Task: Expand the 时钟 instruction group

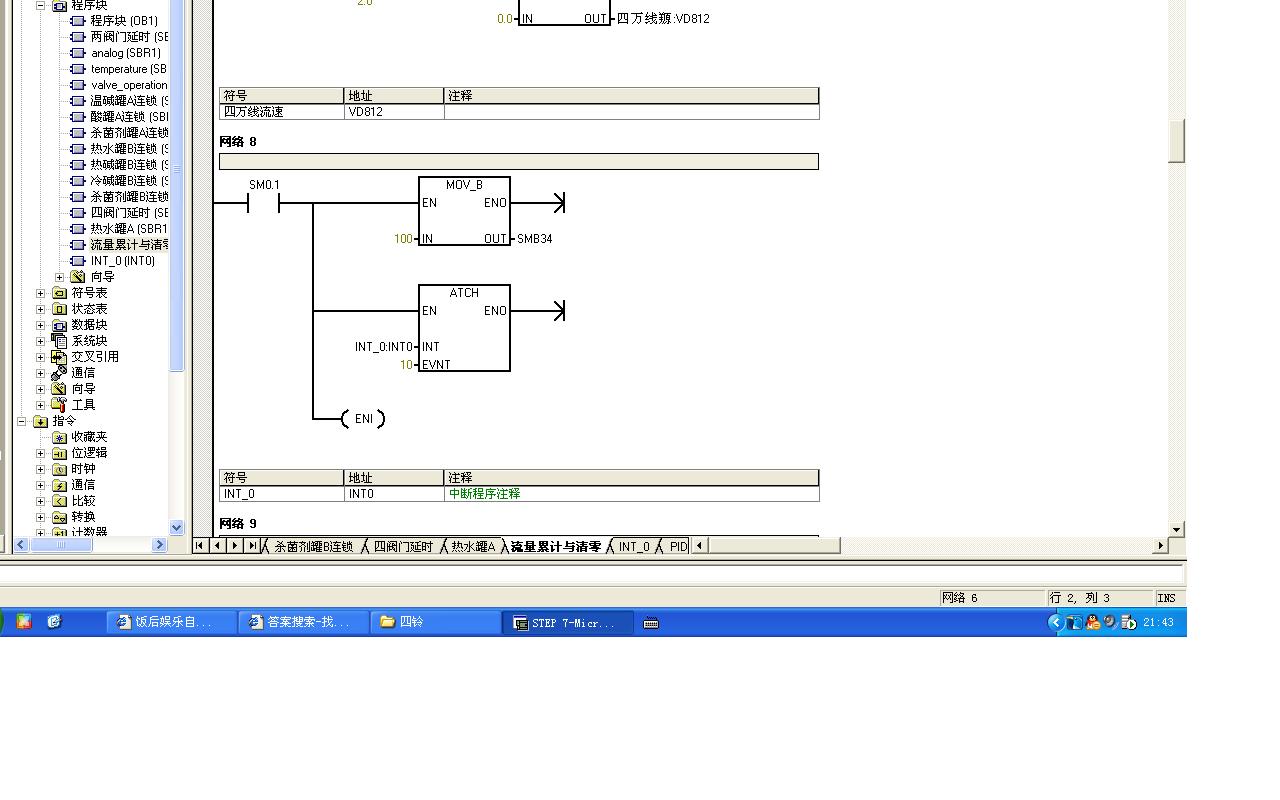Action: (x=41, y=469)
